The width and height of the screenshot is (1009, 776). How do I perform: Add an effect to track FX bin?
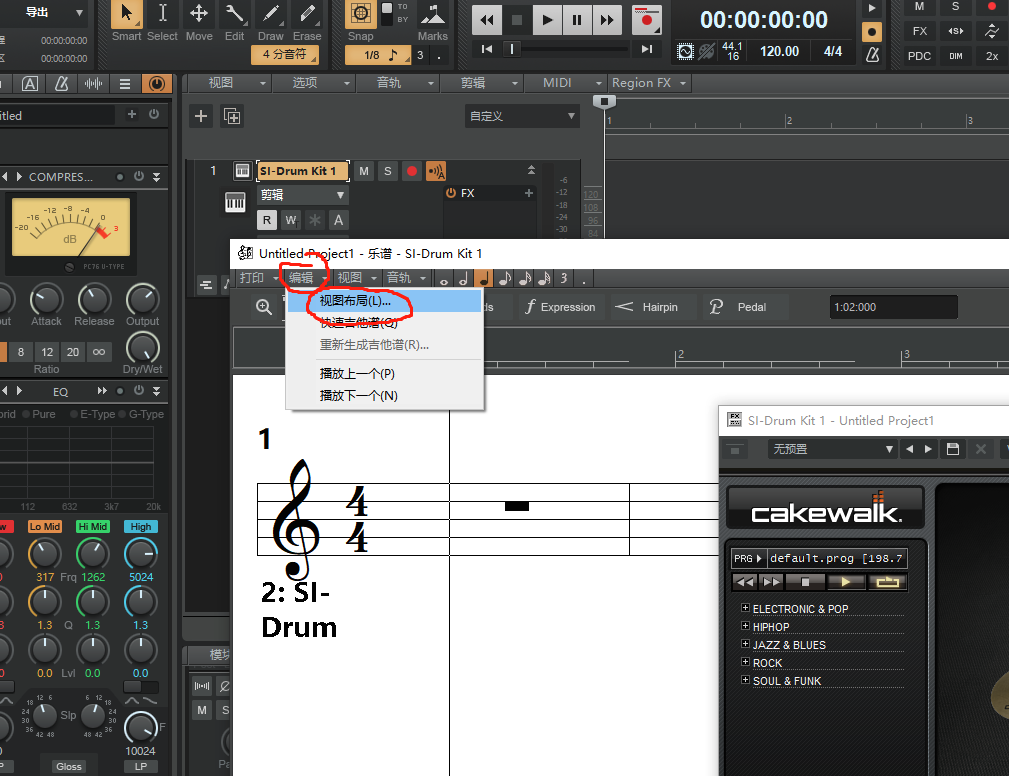pos(528,193)
